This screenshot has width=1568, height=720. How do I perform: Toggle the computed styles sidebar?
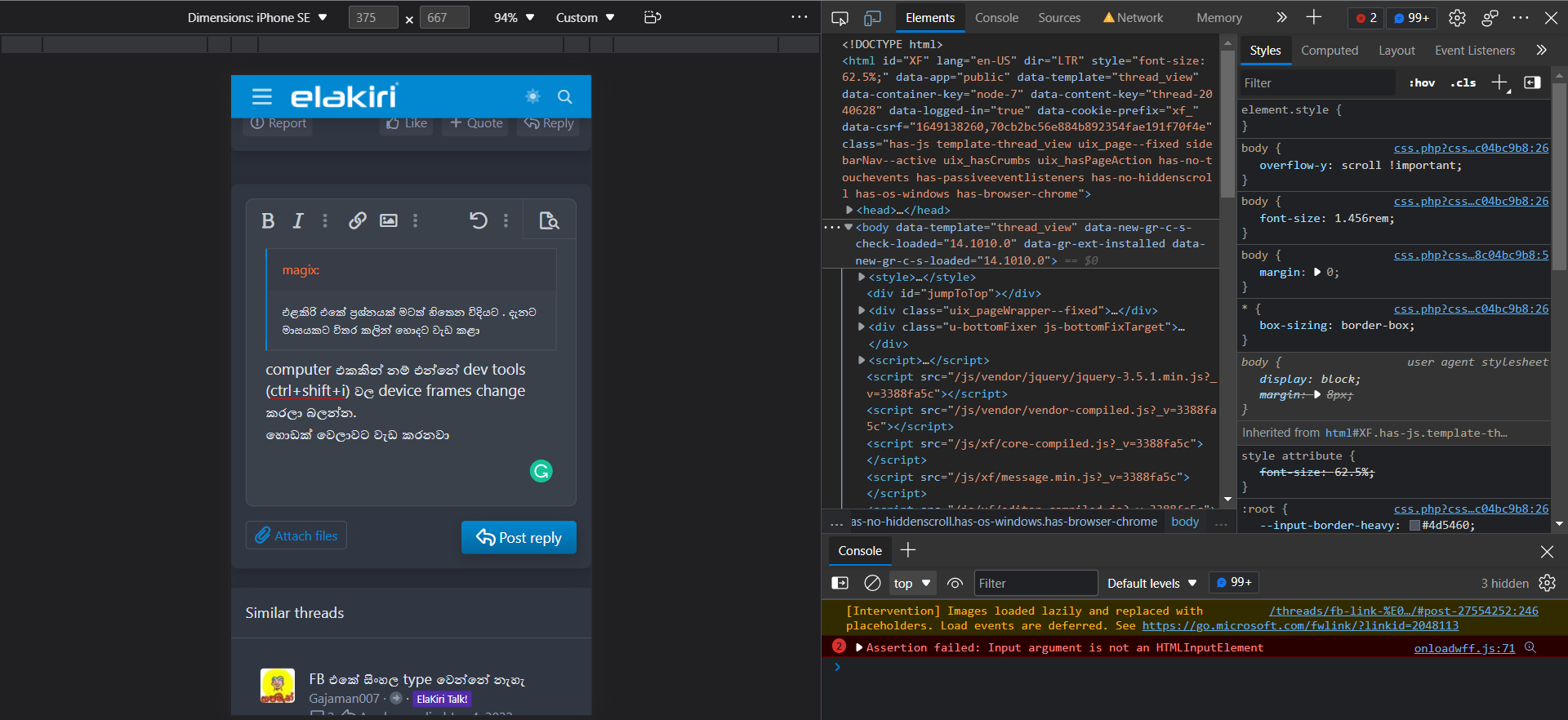pos(1532,82)
